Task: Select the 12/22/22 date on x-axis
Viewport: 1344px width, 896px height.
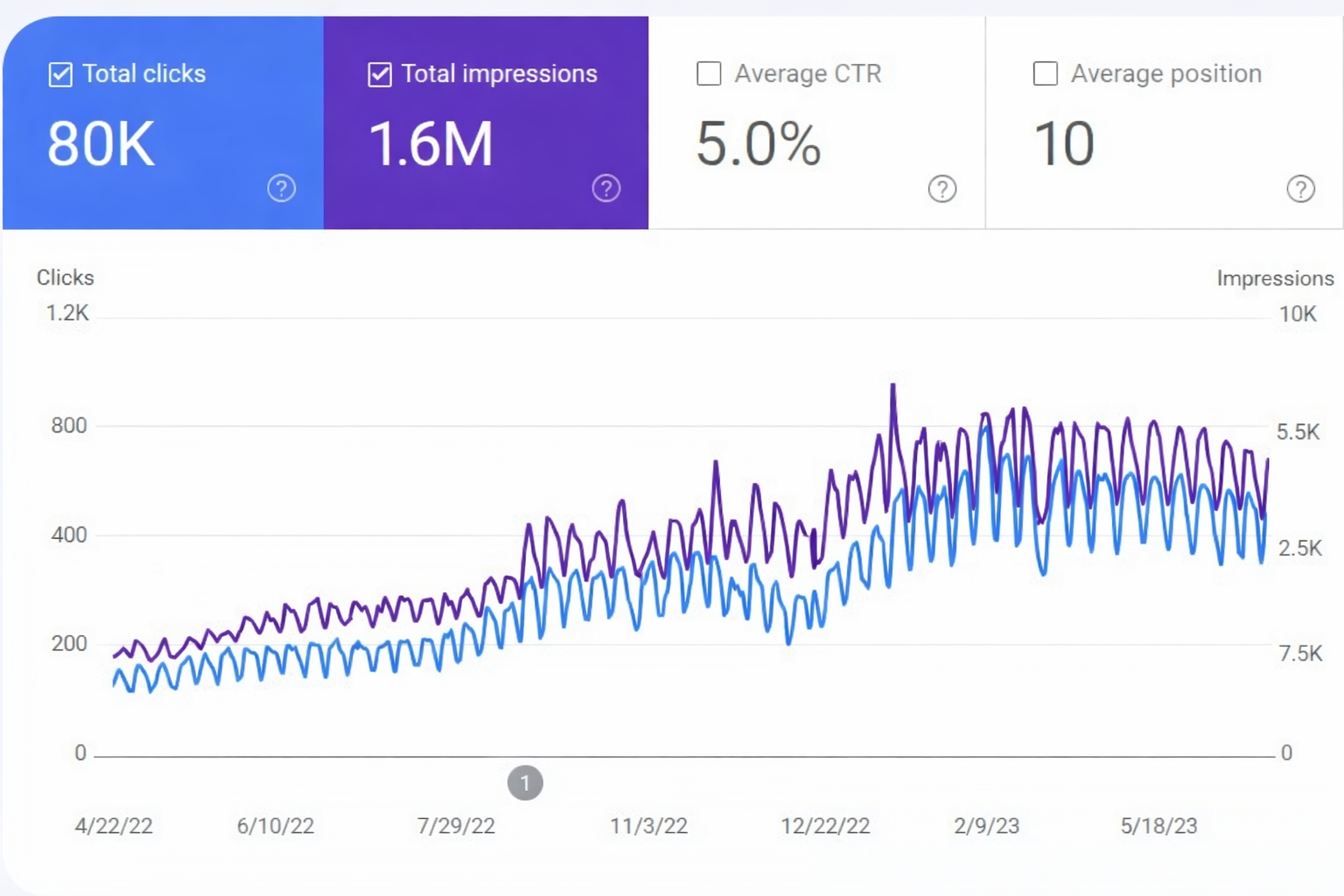Action: point(825,826)
